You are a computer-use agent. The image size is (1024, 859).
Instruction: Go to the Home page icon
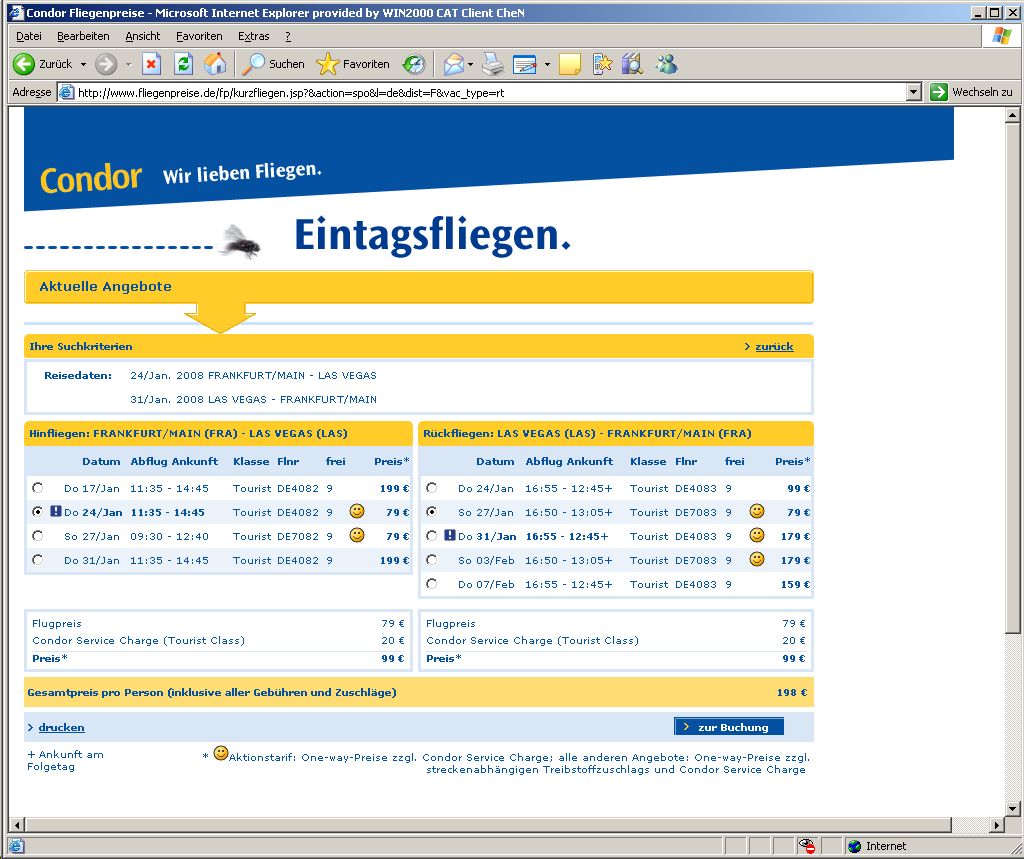[x=214, y=64]
